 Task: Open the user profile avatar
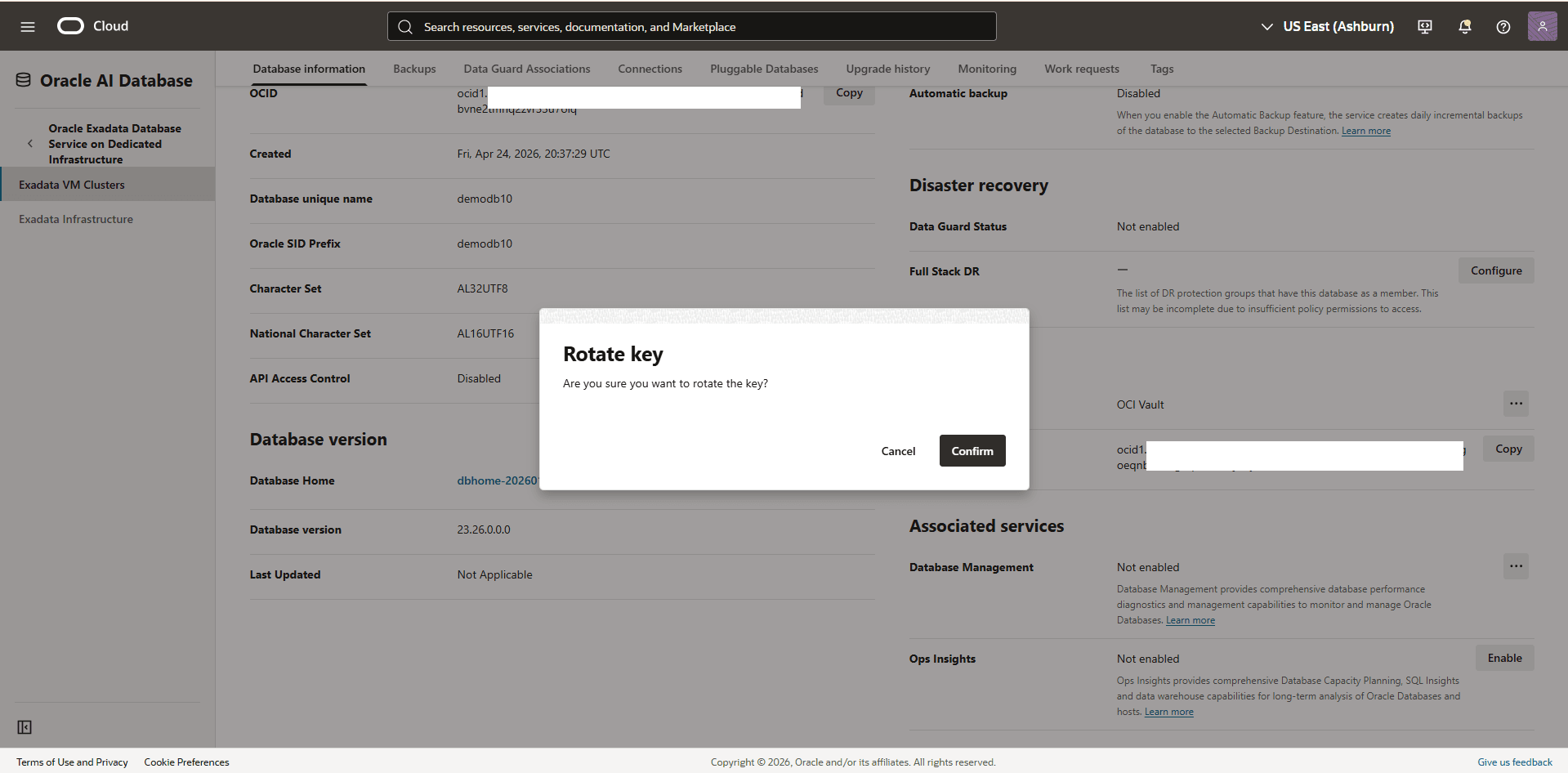pos(1542,26)
